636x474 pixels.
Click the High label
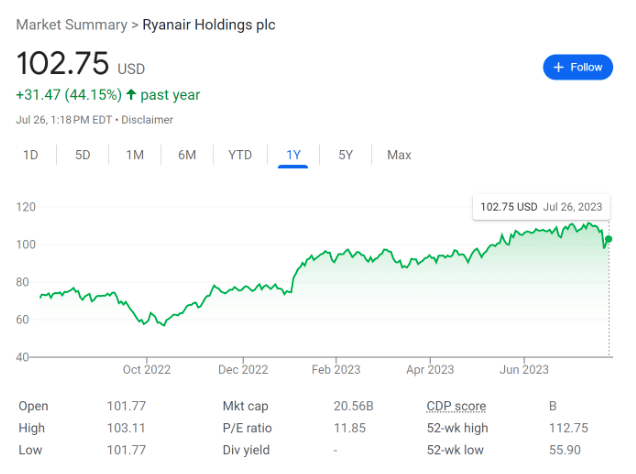coord(31,428)
